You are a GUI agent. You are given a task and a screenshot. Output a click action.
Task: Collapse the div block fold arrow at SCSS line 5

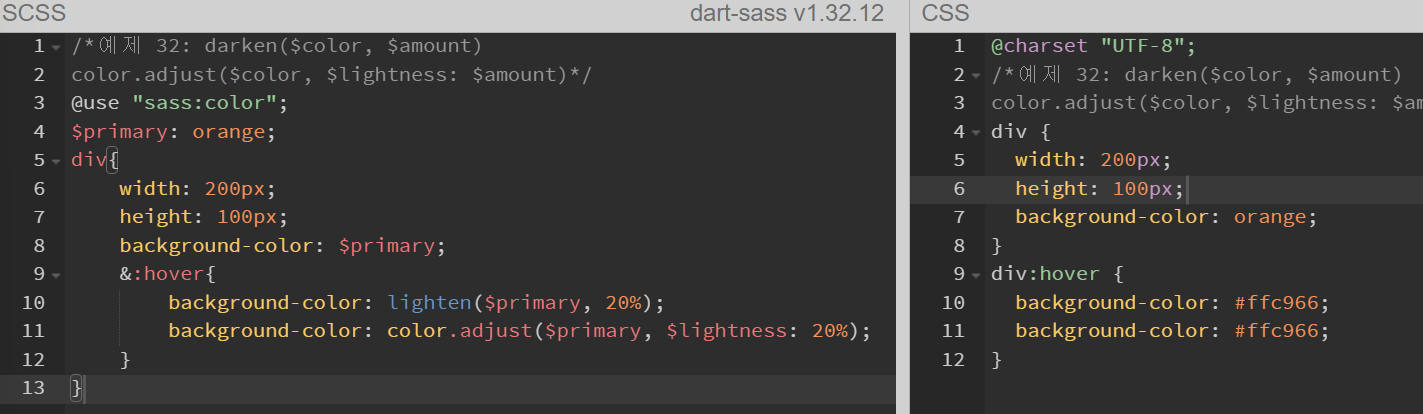pos(56,161)
